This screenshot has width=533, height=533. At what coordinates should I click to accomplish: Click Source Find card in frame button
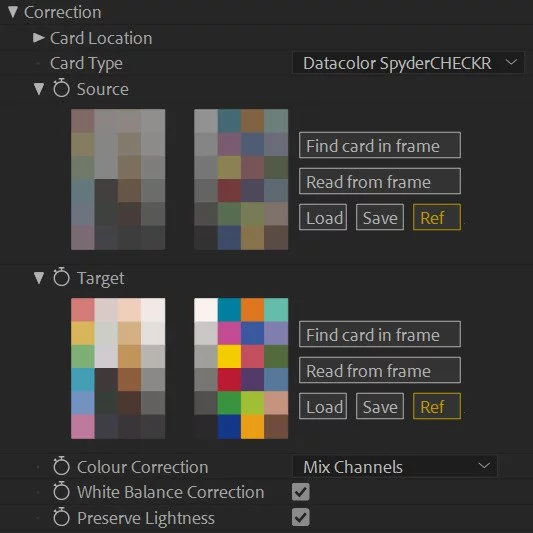(x=380, y=145)
